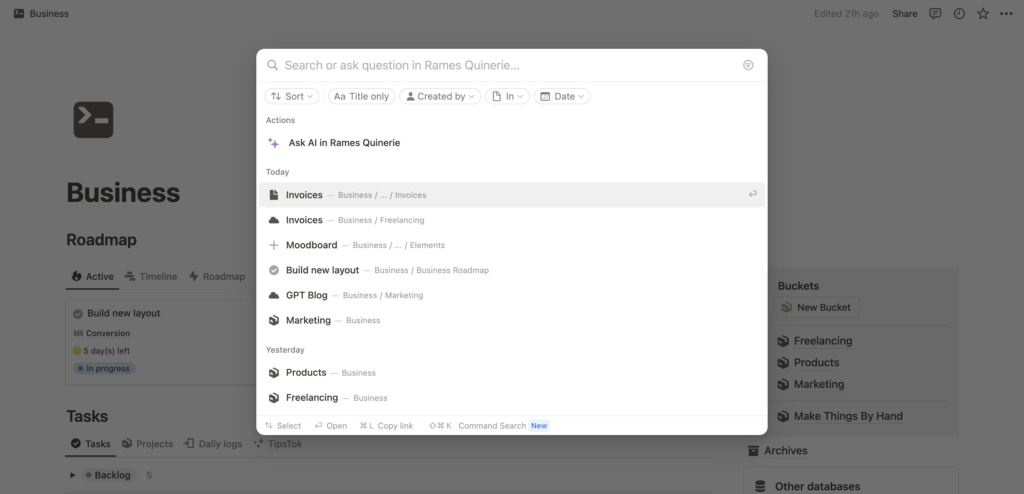Click the New Bucket button
The image size is (1024, 494).
[816, 307]
